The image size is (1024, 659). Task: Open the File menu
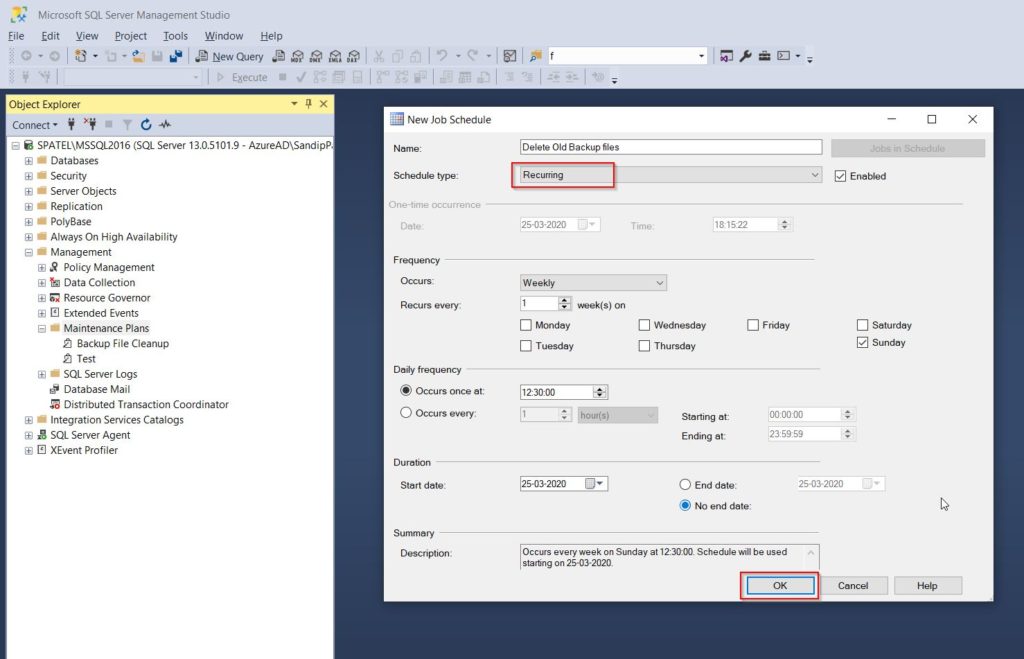(x=16, y=36)
